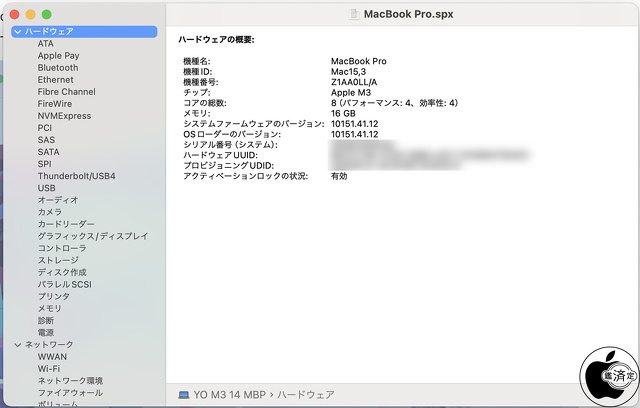
Task: Select the ネットワーク category heading
Action: (x=49, y=345)
